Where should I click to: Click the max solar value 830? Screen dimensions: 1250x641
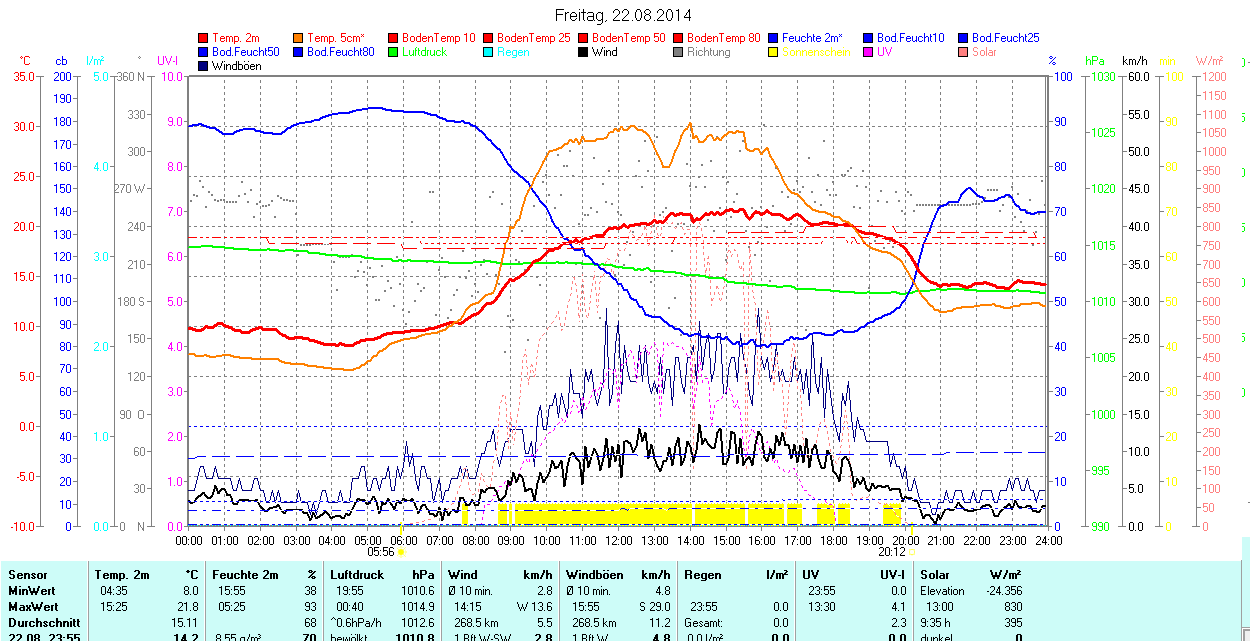tap(1013, 607)
